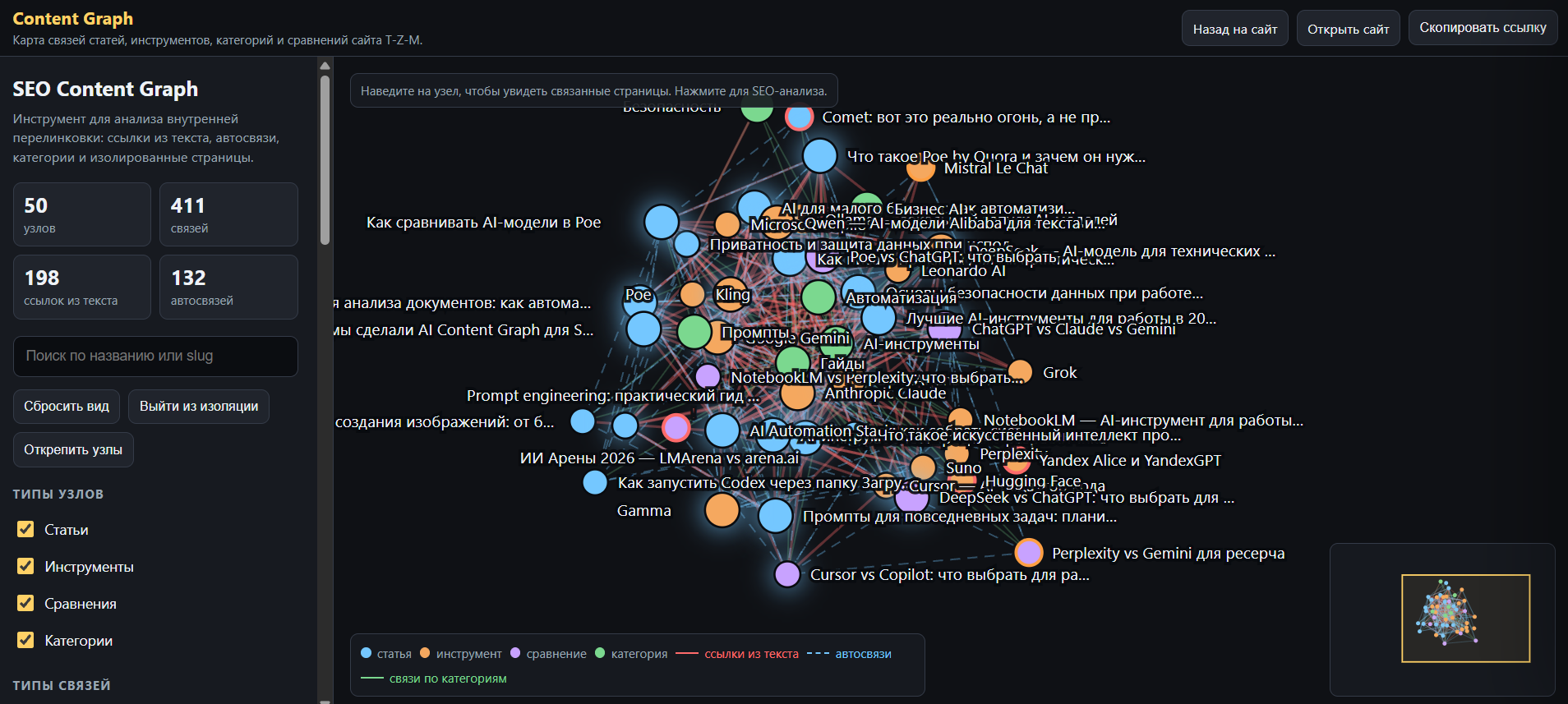Click the 'AI Automation Stack' article node
The image size is (1568, 704).
pyautogui.click(x=722, y=430)
